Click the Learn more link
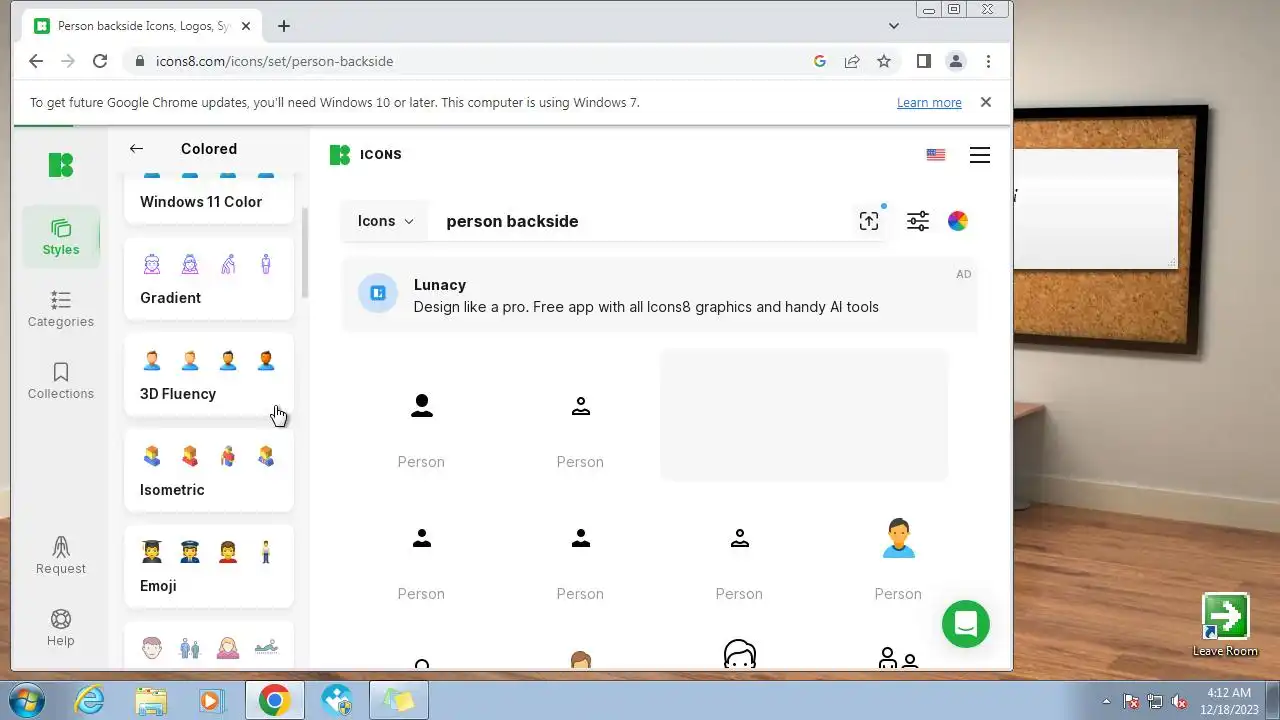This screenshot has width=1280, height=720. click(x=929, y=102)
